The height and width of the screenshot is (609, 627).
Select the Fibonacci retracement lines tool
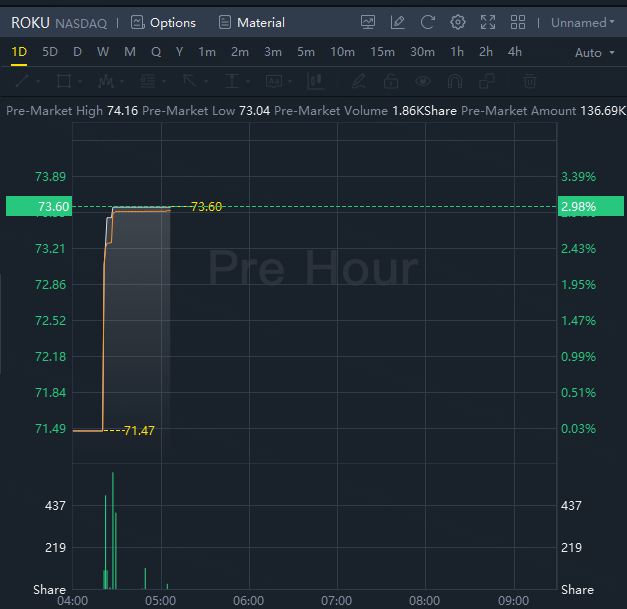(148, 81)
